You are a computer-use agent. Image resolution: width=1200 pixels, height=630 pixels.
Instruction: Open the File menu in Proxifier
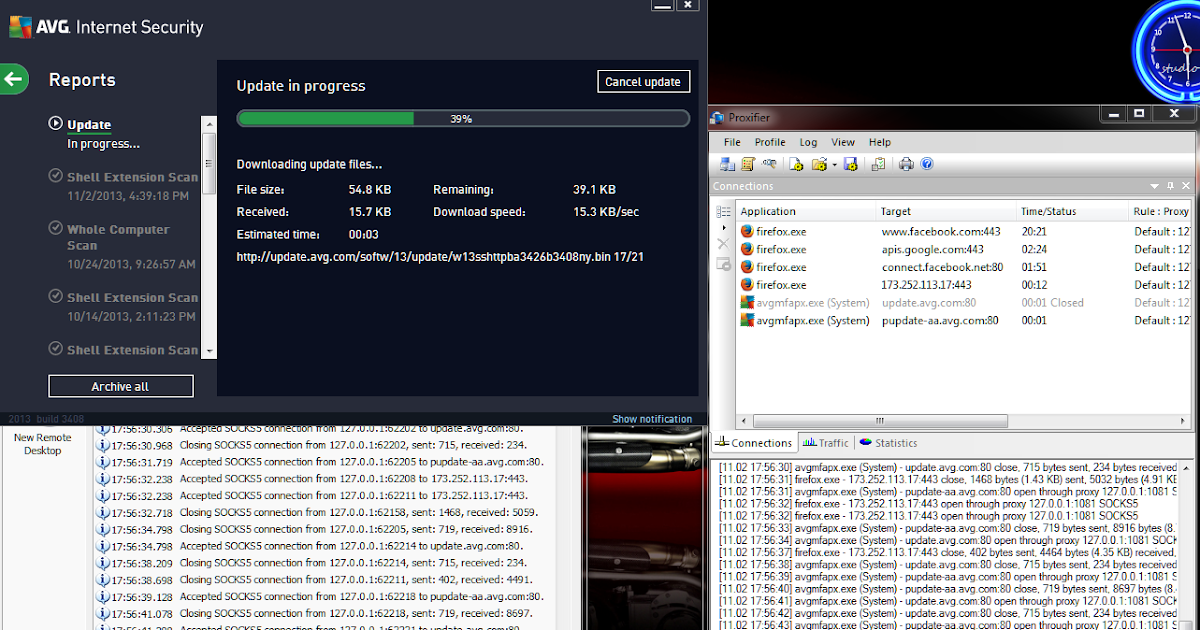tap(732, 142)
